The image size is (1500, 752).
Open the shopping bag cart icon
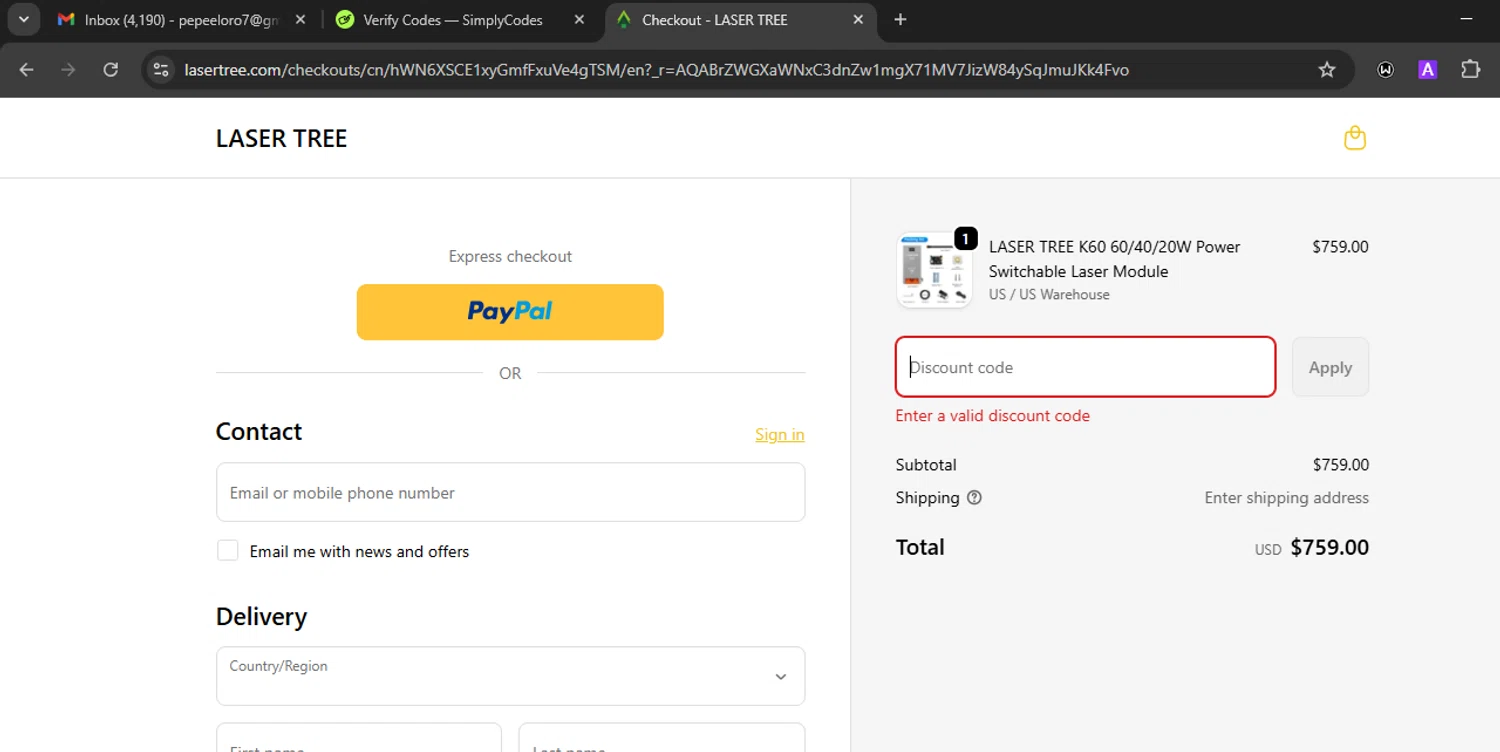(x=1355, y=138)
